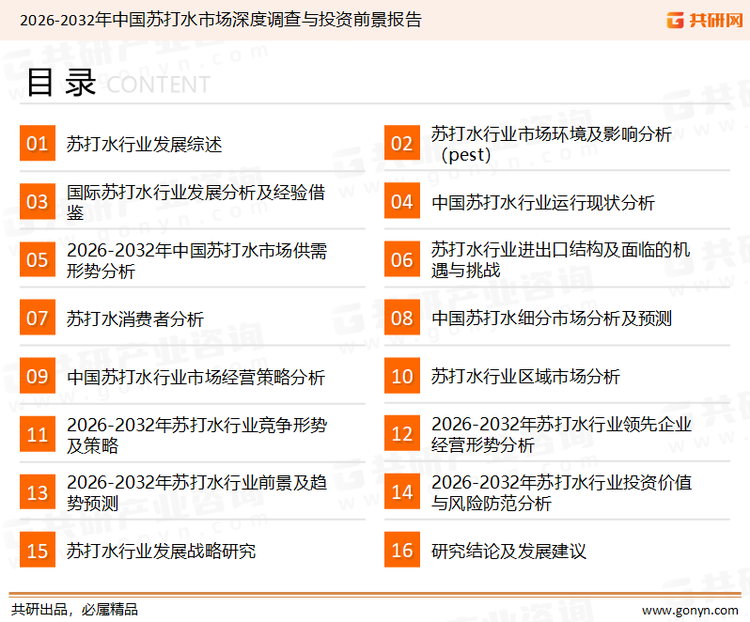
Task: Click the orange 07 number box
Action: (37, 318)
